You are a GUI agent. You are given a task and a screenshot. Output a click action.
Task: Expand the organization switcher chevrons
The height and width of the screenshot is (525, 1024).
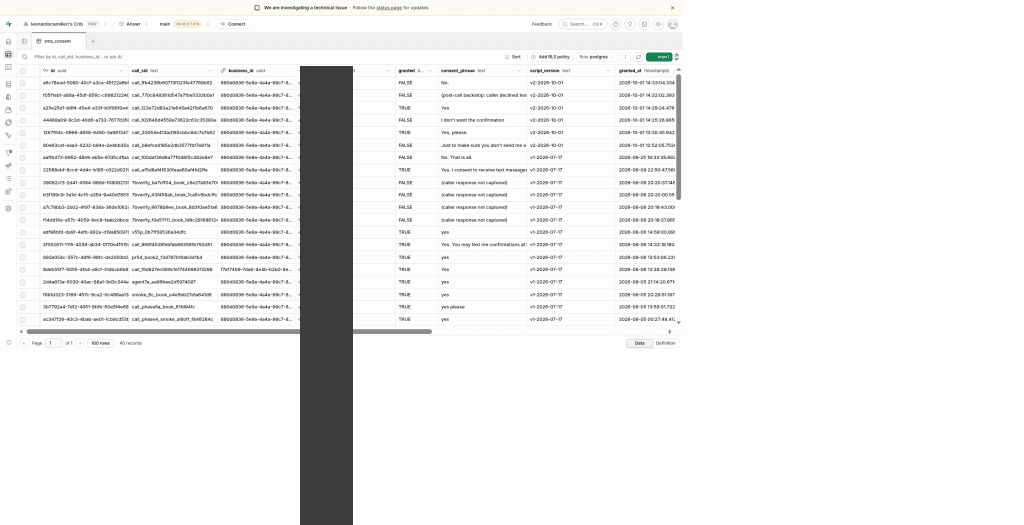click(x=106, y=24)
